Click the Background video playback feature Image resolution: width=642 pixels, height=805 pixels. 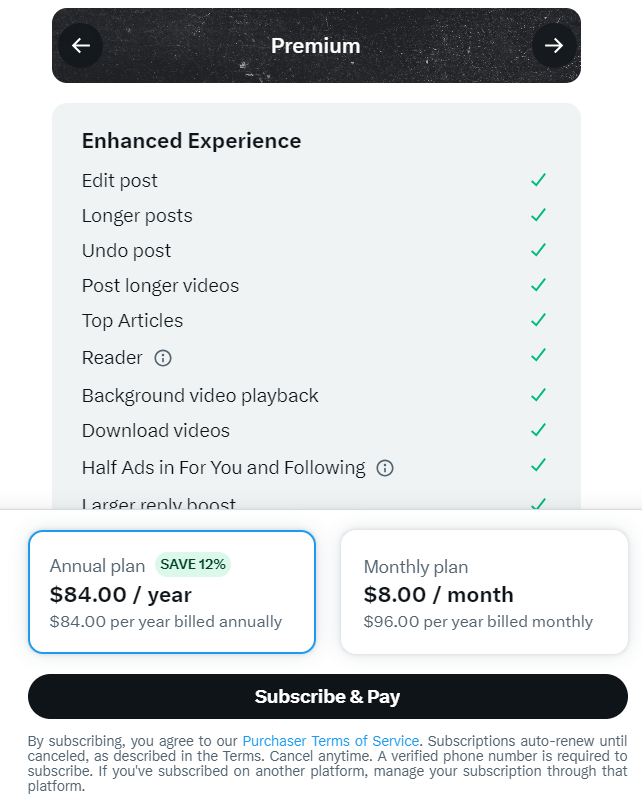coord(200,396)
